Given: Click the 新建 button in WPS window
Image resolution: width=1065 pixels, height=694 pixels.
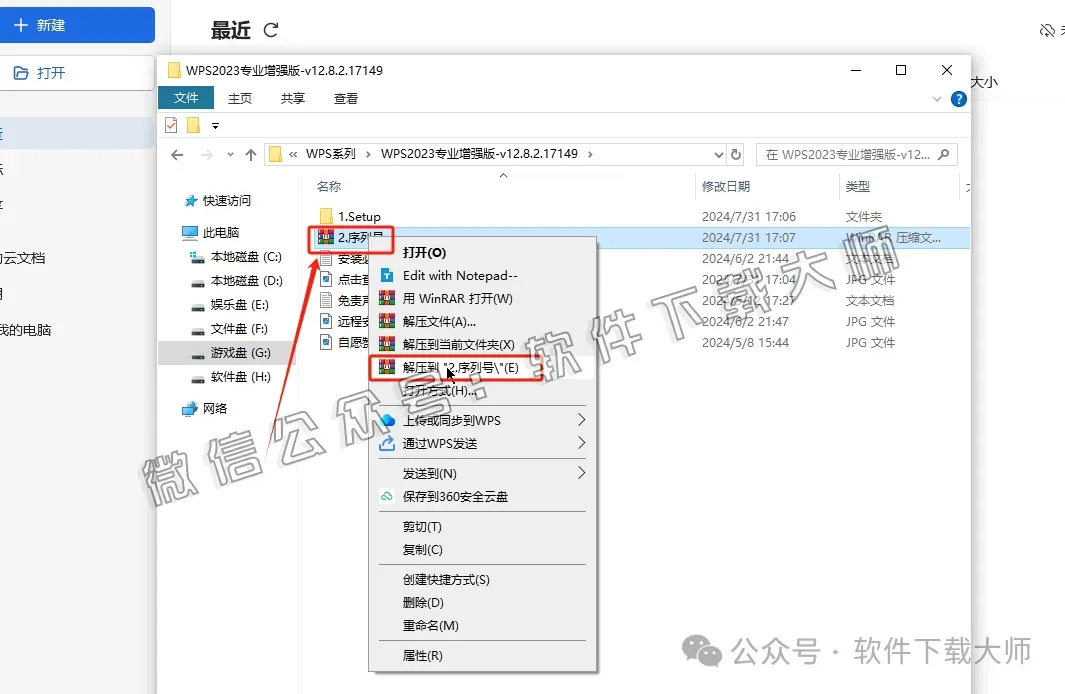Looking at the screenshot, I should pyautogui.click(x=76, y=25).
